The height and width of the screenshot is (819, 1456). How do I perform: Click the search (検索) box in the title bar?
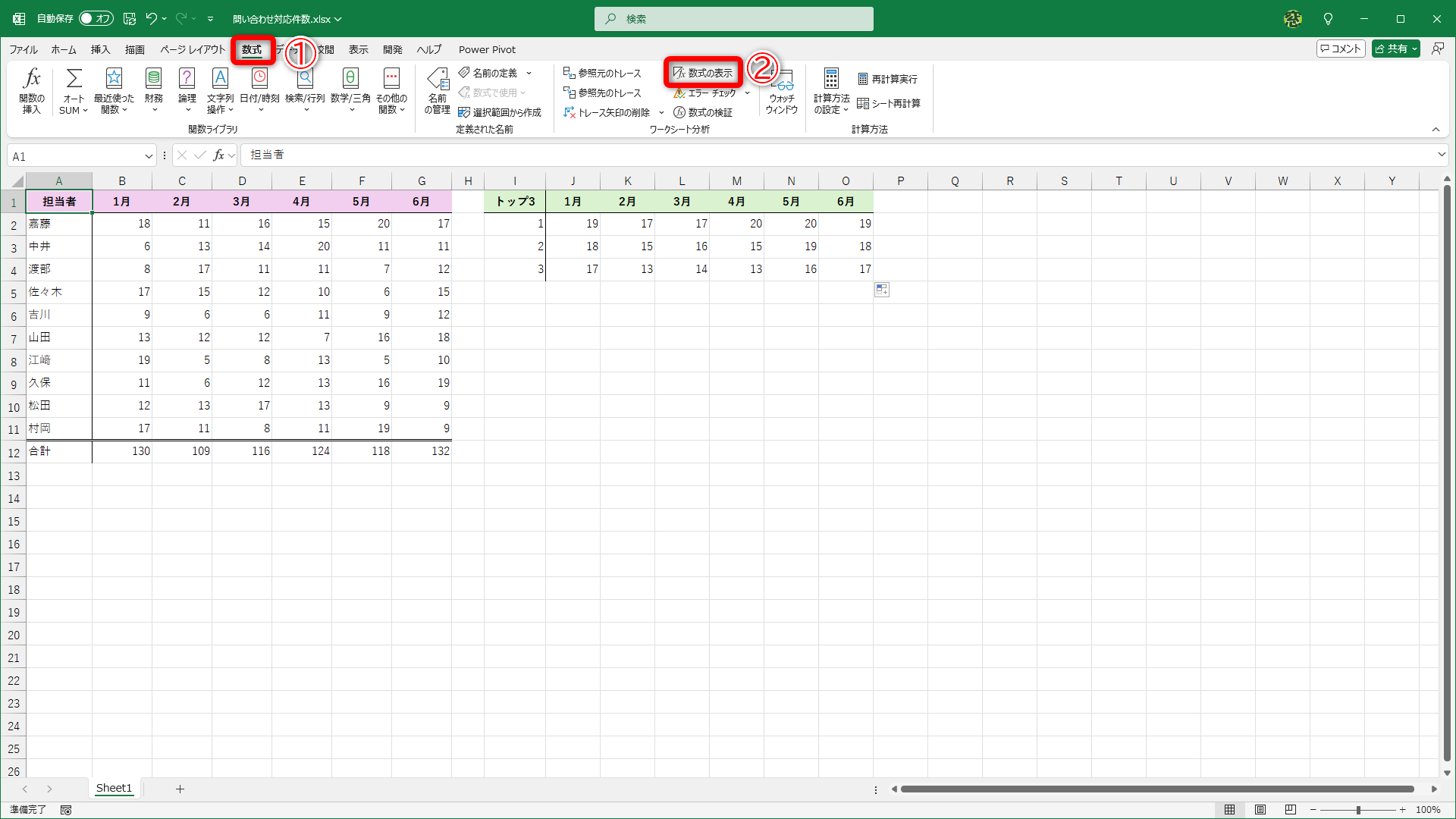point(733,19)
